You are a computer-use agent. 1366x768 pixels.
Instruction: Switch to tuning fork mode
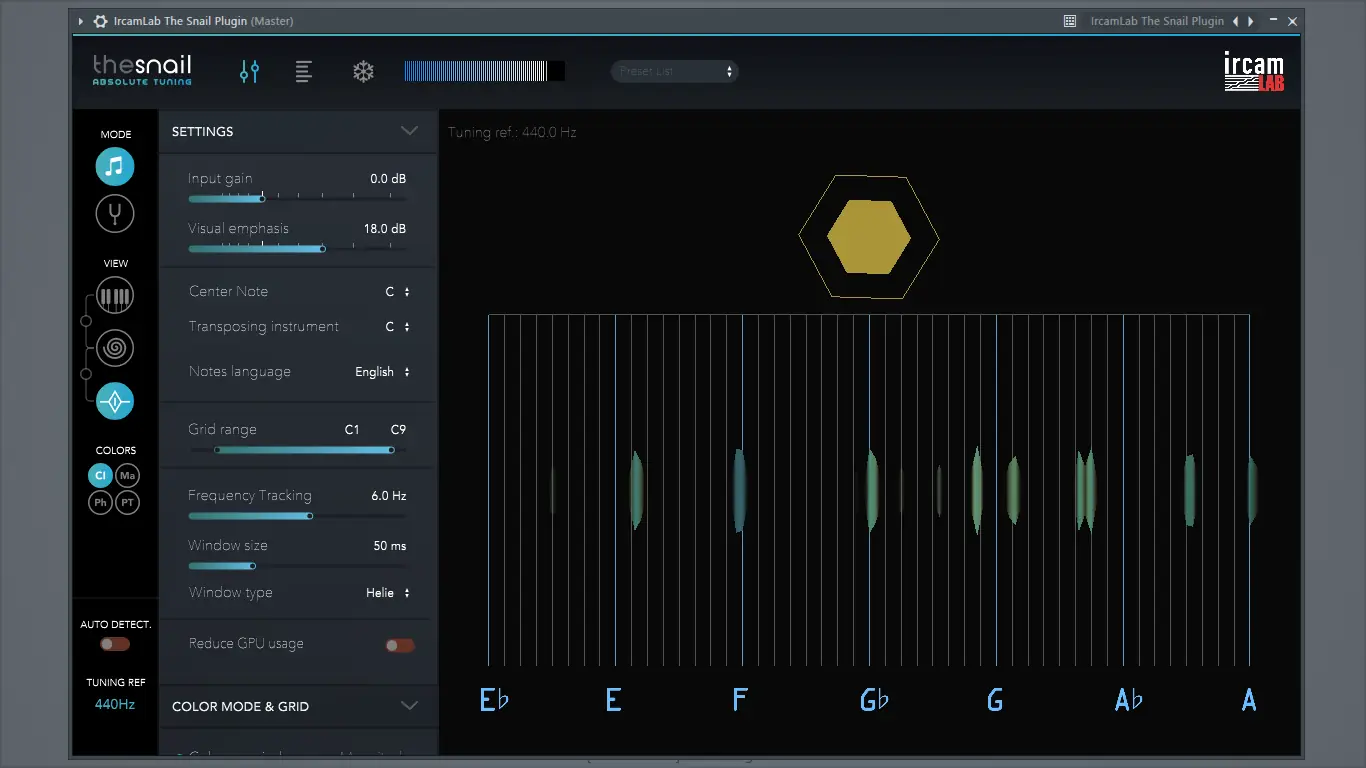[x=115, y=213]
